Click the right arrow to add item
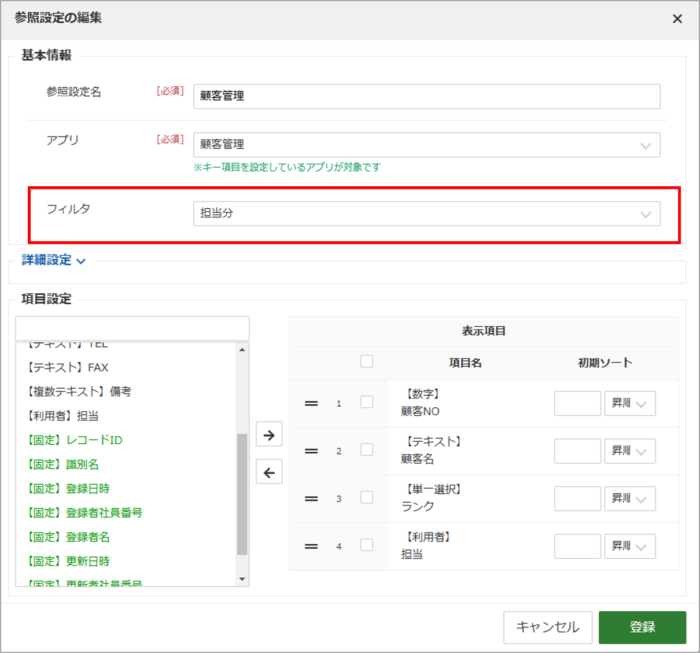Viewport: 700px width, 653px height. tap(269, 434)
